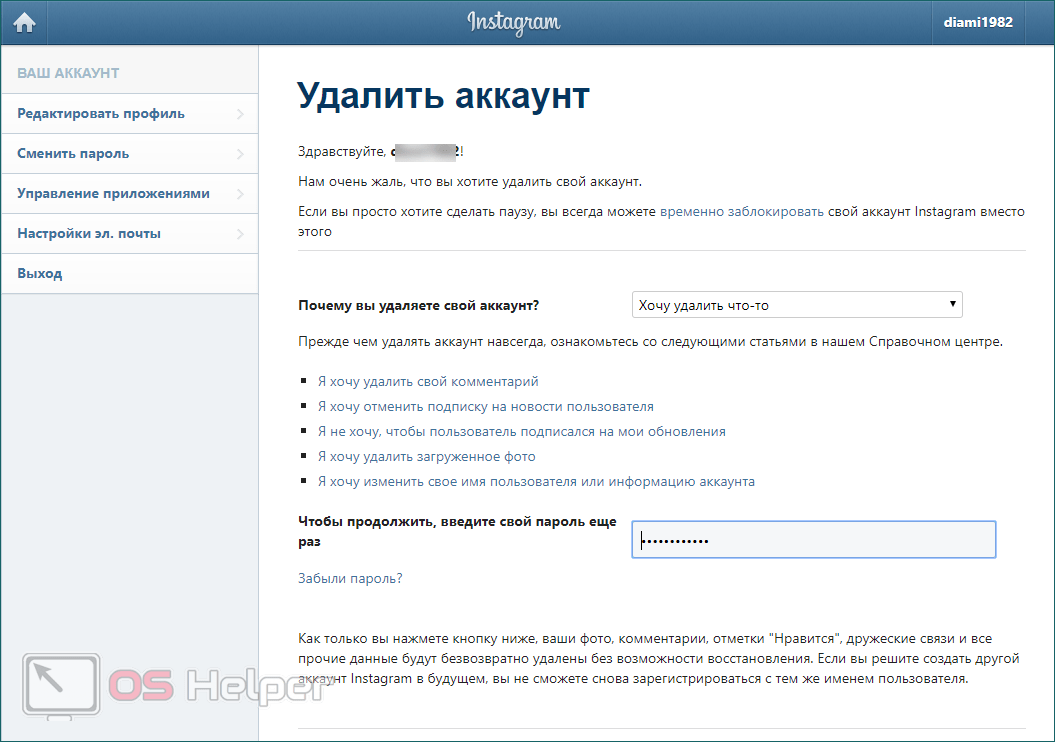Open the временно заблокировать link
This screenshot has width=1055, height=742.
[x=741, y=212]
